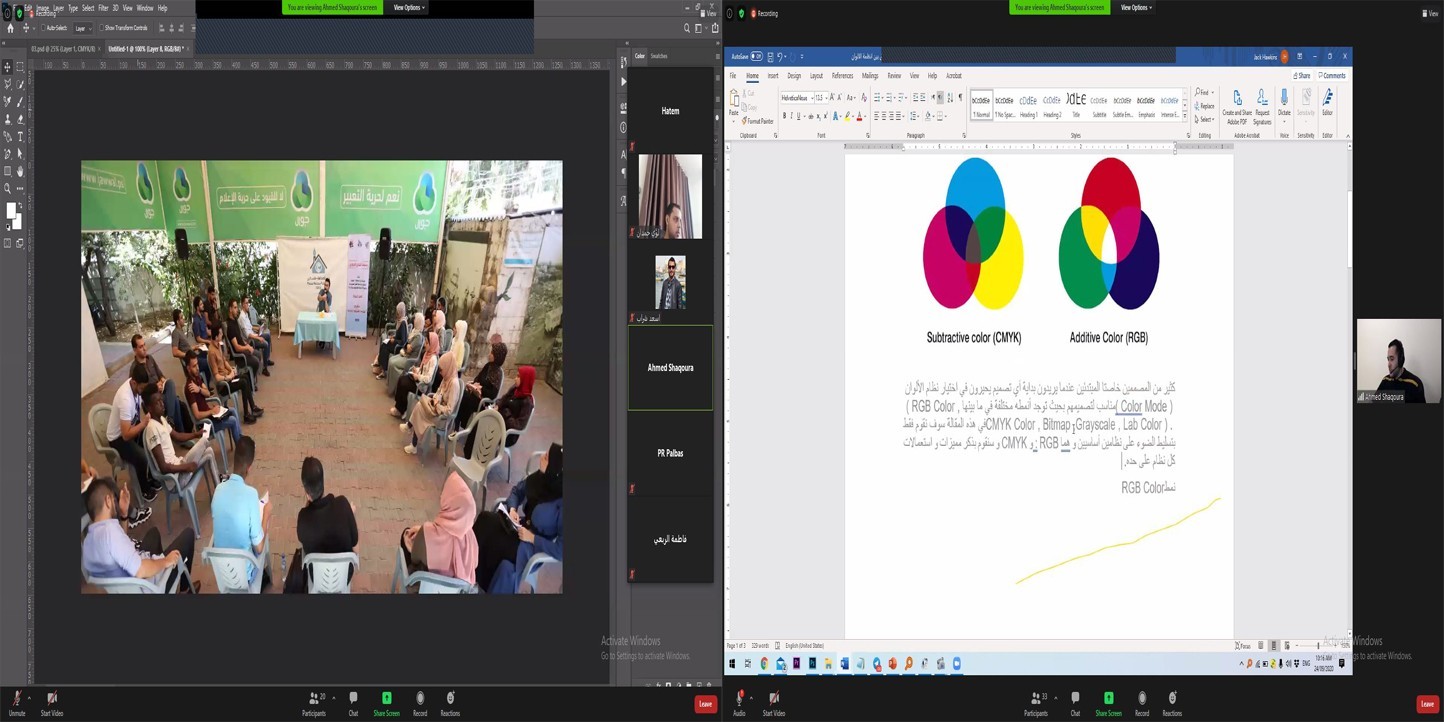Open the Insert tab in Word
Screen dimensions: 1444x722
point(773,76)
